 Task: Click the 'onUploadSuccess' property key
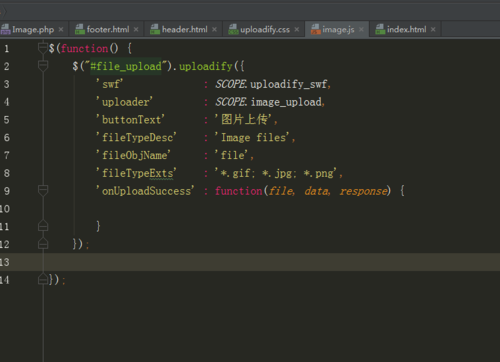145,191
